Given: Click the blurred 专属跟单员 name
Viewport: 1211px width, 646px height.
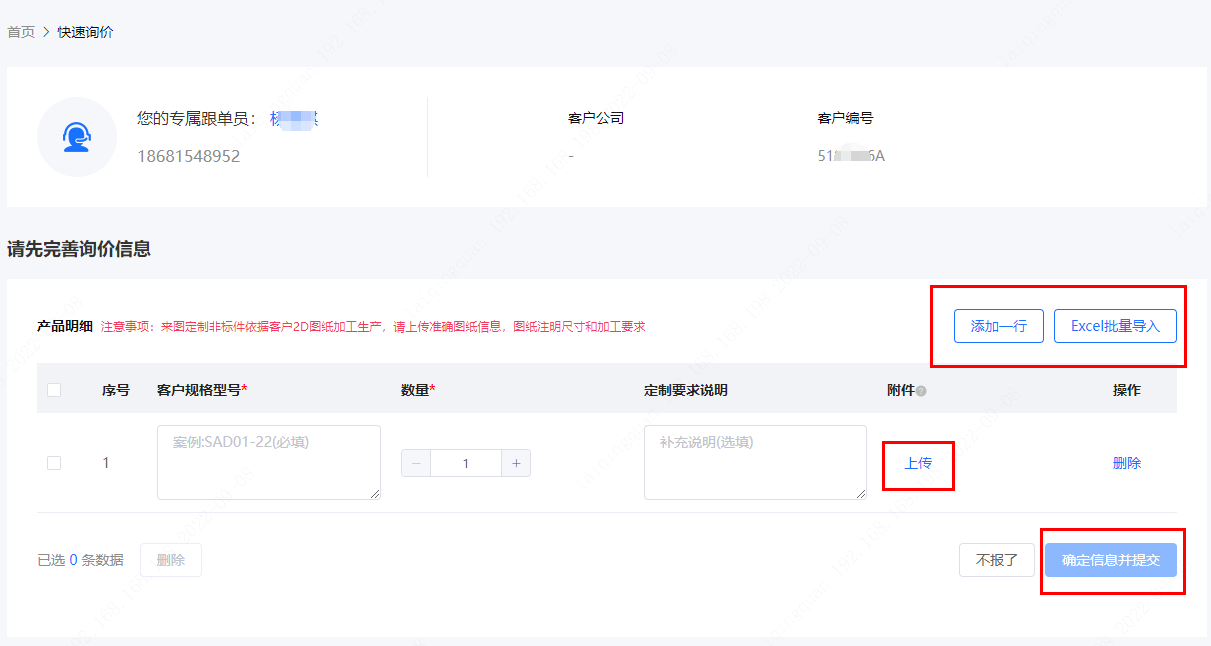Looking at the screenshot, I should tap(294, 119).
